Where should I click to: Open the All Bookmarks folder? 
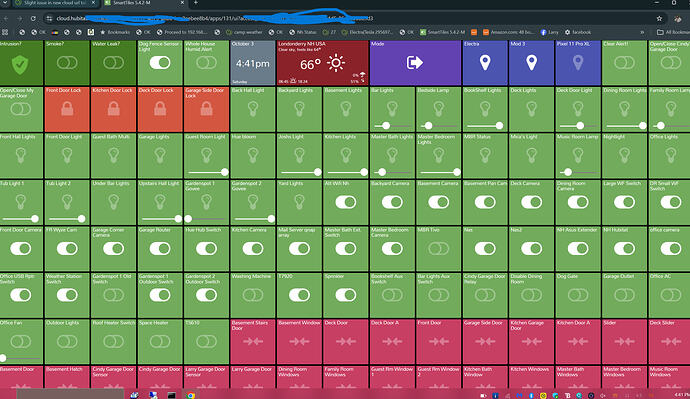673,32
